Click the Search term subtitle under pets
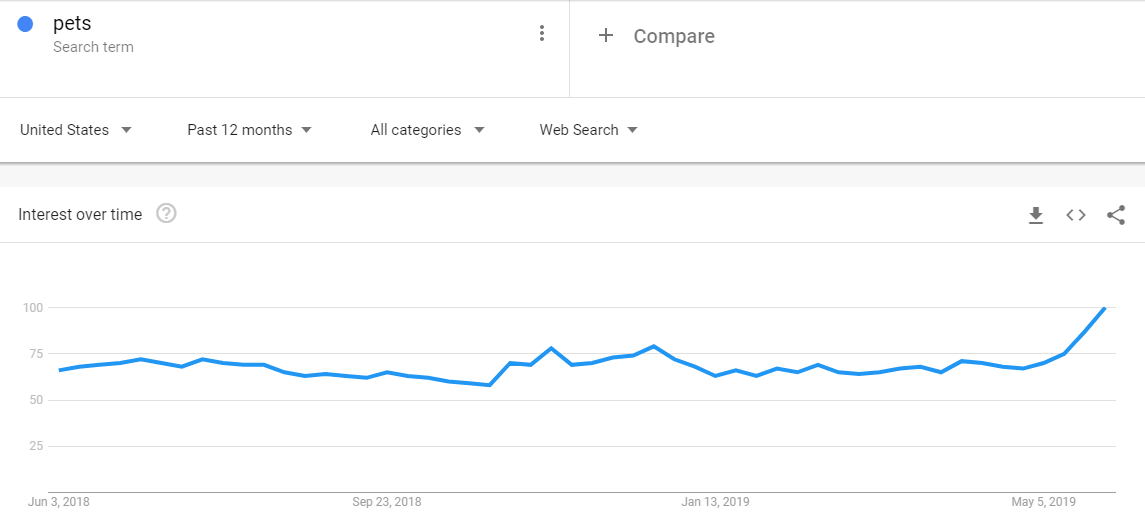This screenshot has height=517, width=1145. 93,47
